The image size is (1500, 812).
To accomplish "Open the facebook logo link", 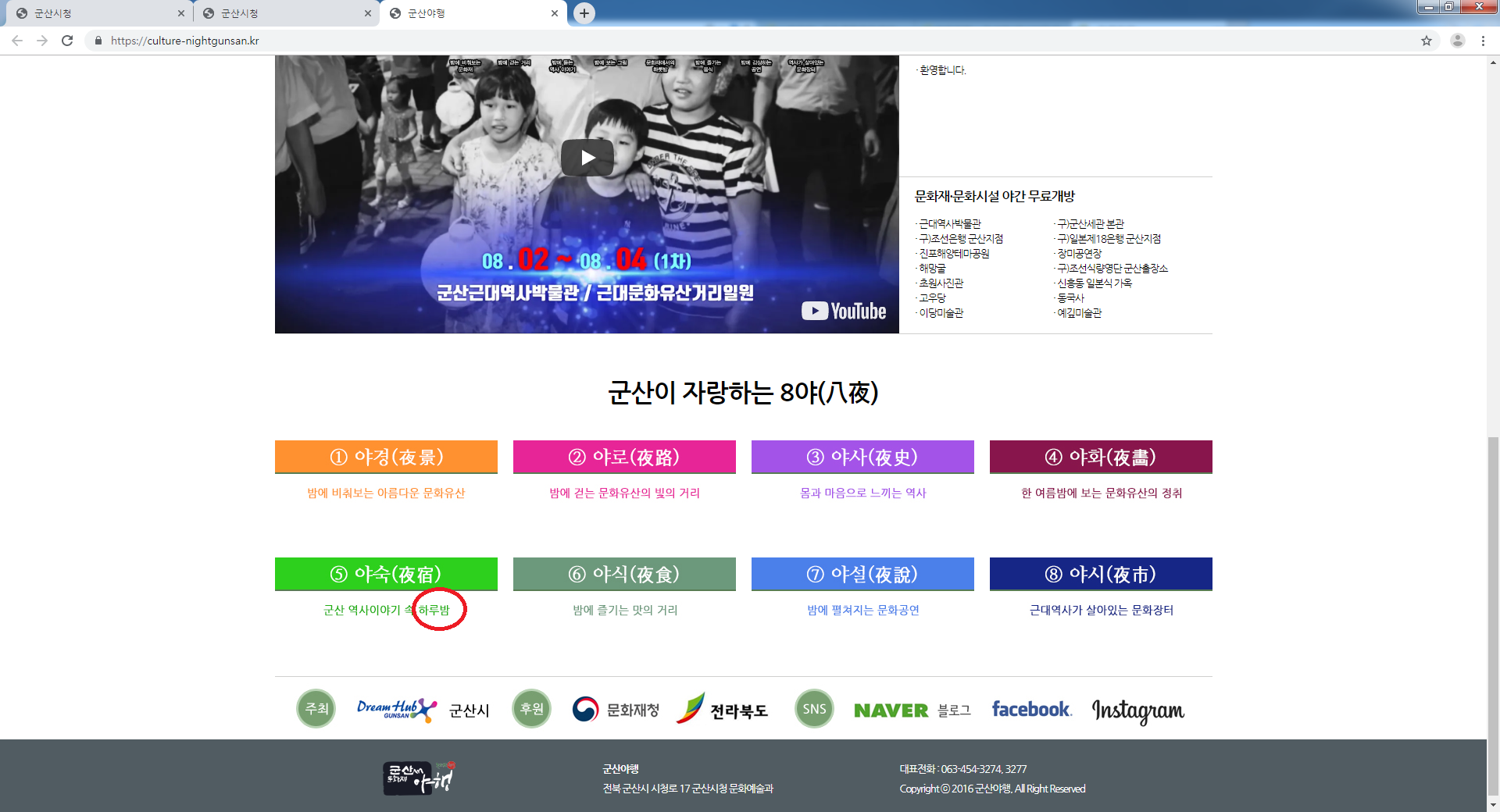I will pyautogui.click(x=1031, y=710).
